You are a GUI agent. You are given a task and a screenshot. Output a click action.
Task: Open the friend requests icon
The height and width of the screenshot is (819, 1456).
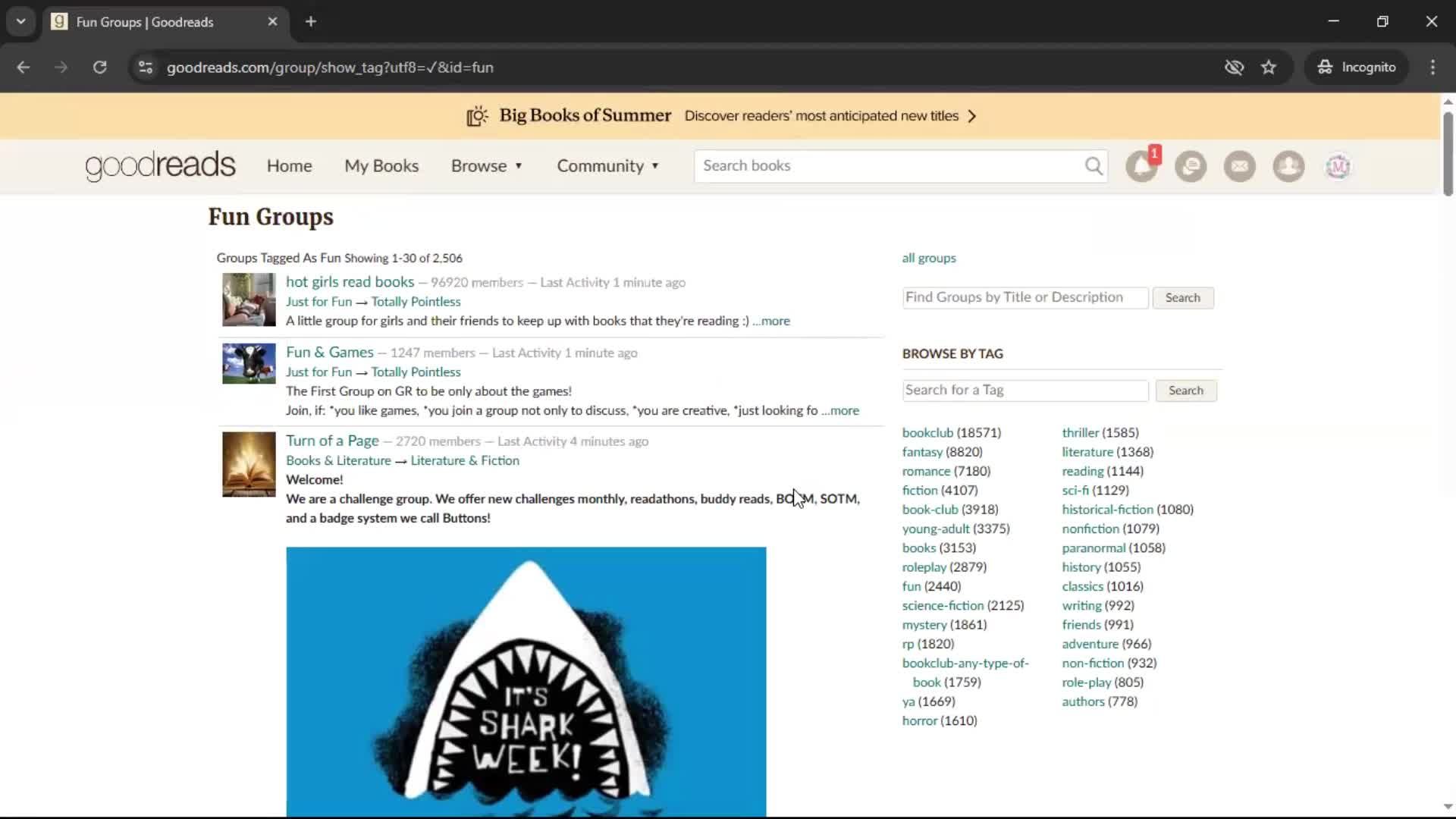(x=1288, y=166)
